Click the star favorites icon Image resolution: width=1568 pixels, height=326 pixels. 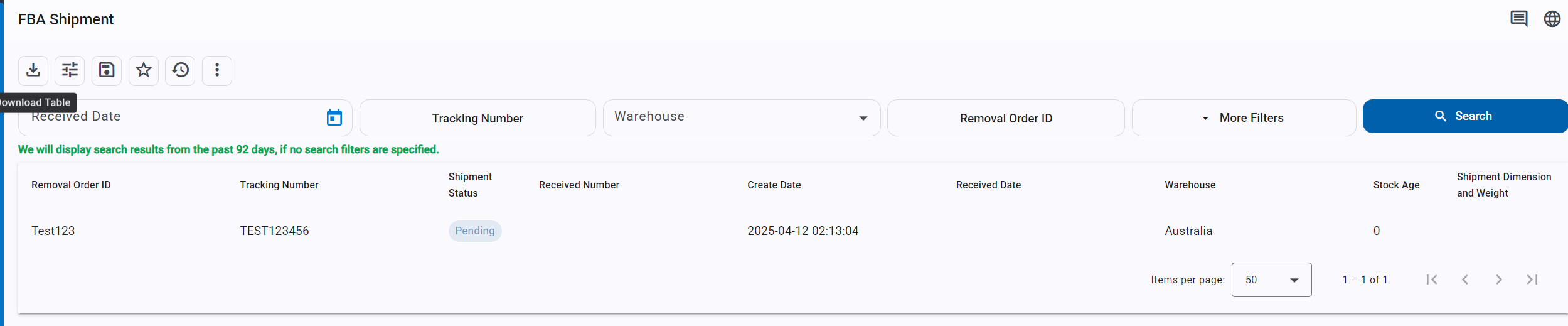144,70
